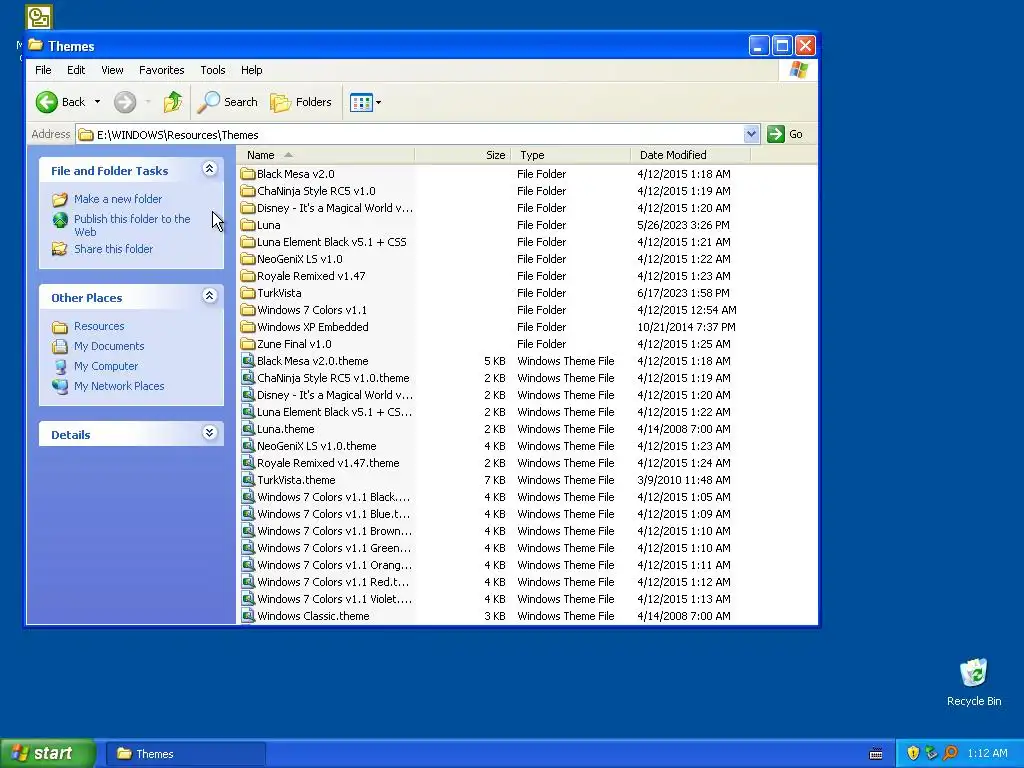Viewport: 1024px width, 768px height.
Task: Select Windows 7 Colors v1.1 Green theme name
Action: 334,548
